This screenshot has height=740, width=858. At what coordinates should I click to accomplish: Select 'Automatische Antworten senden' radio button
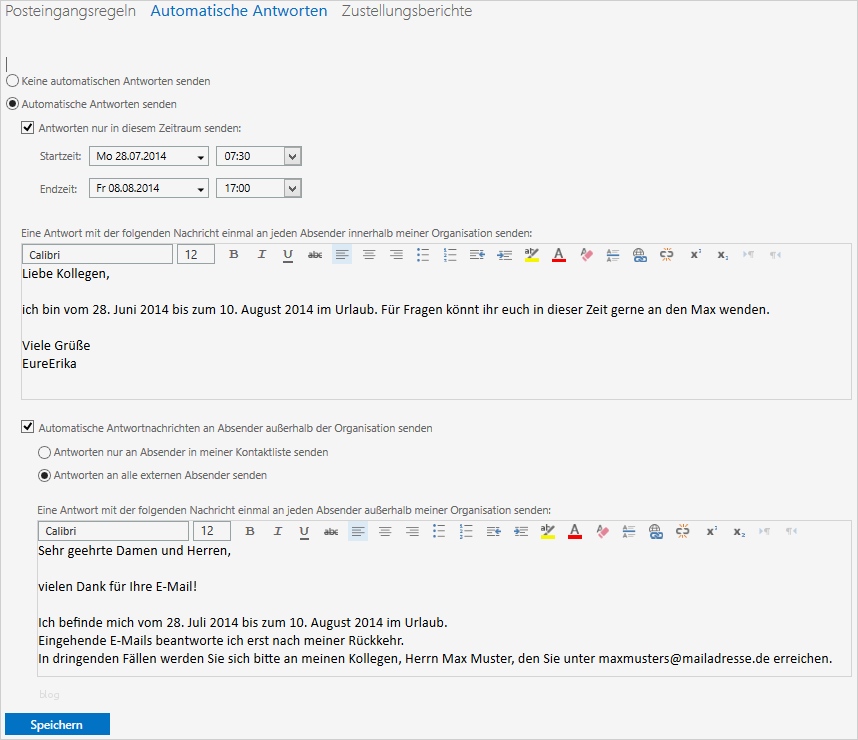pyautogui.click(x=12, y=104)
